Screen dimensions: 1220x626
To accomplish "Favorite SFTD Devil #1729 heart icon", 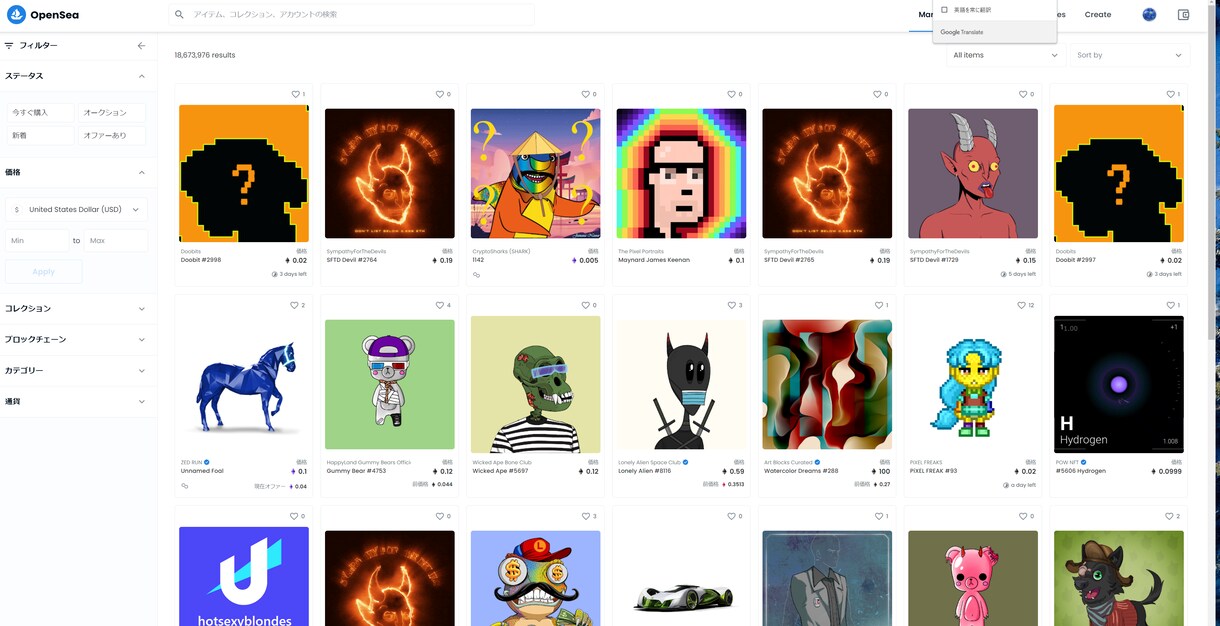I will pyautogui.click(x=1022, y=94).
